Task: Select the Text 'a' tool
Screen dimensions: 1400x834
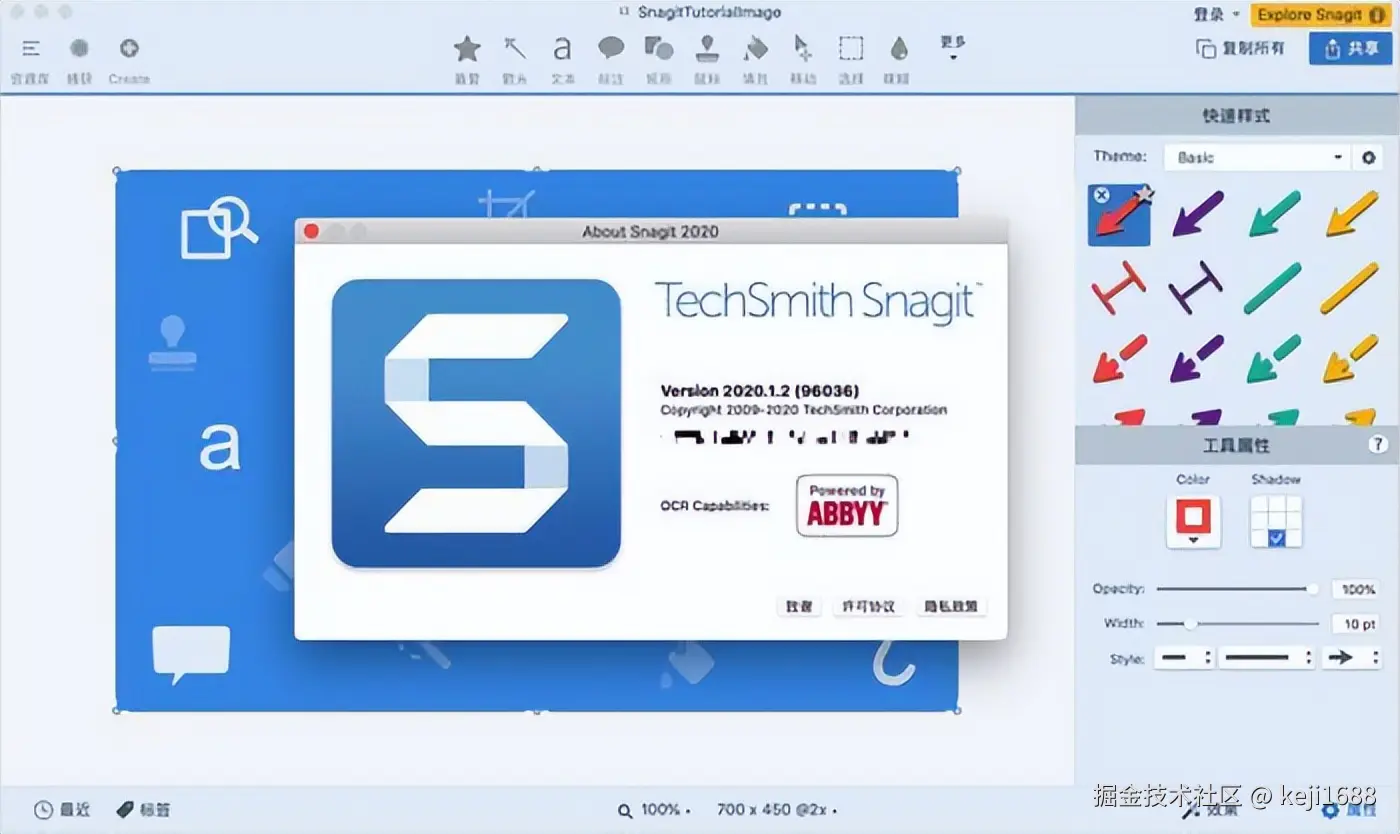Action: pos(563,48)
